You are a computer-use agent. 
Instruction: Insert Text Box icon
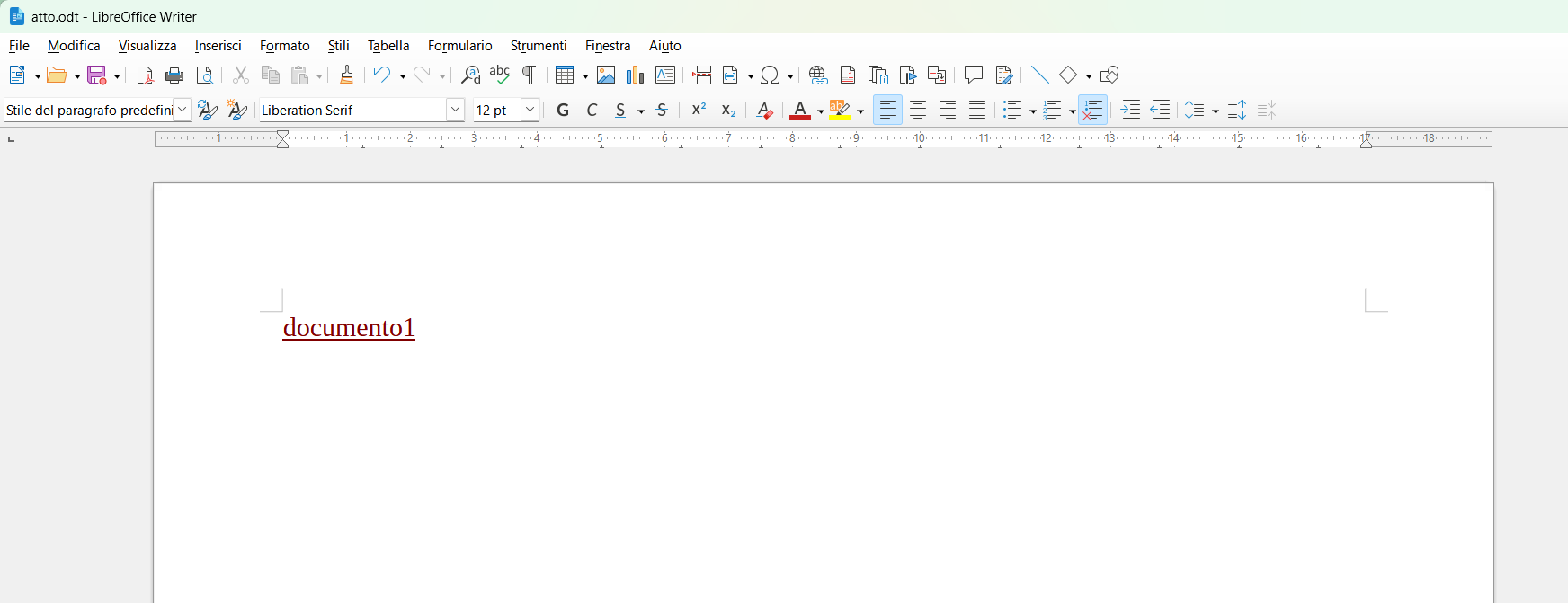665,75
